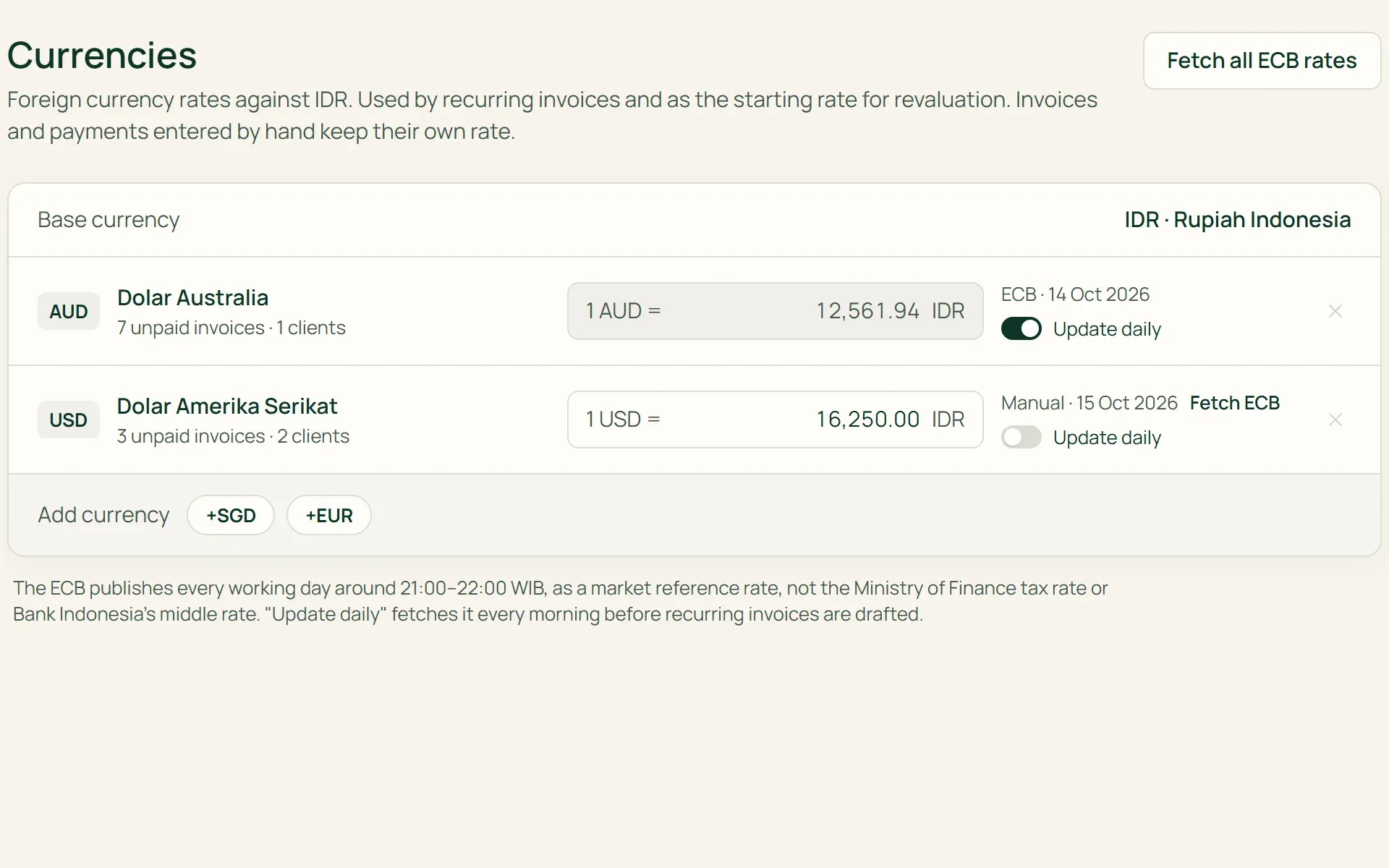Click '3 unpaid invoices · 2 clients' text
The image size is (1389, 868).
pyautogui.click(x=233, y=436)
